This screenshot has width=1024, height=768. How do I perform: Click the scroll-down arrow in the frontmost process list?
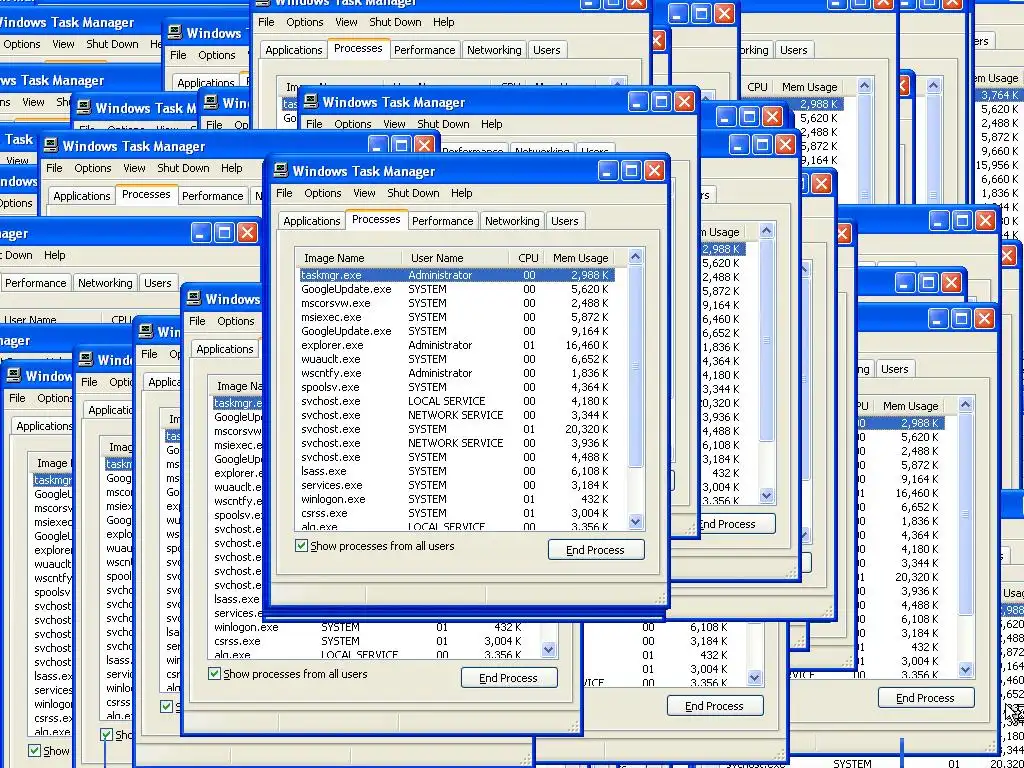635,521
